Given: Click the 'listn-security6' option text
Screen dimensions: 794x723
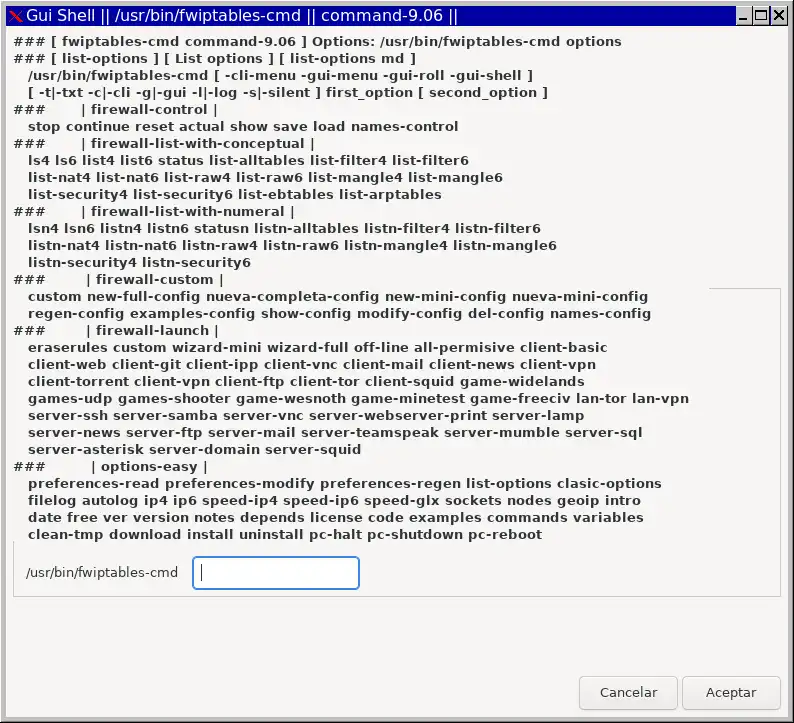Looking at the screenshot, I should tap(196, 263).
